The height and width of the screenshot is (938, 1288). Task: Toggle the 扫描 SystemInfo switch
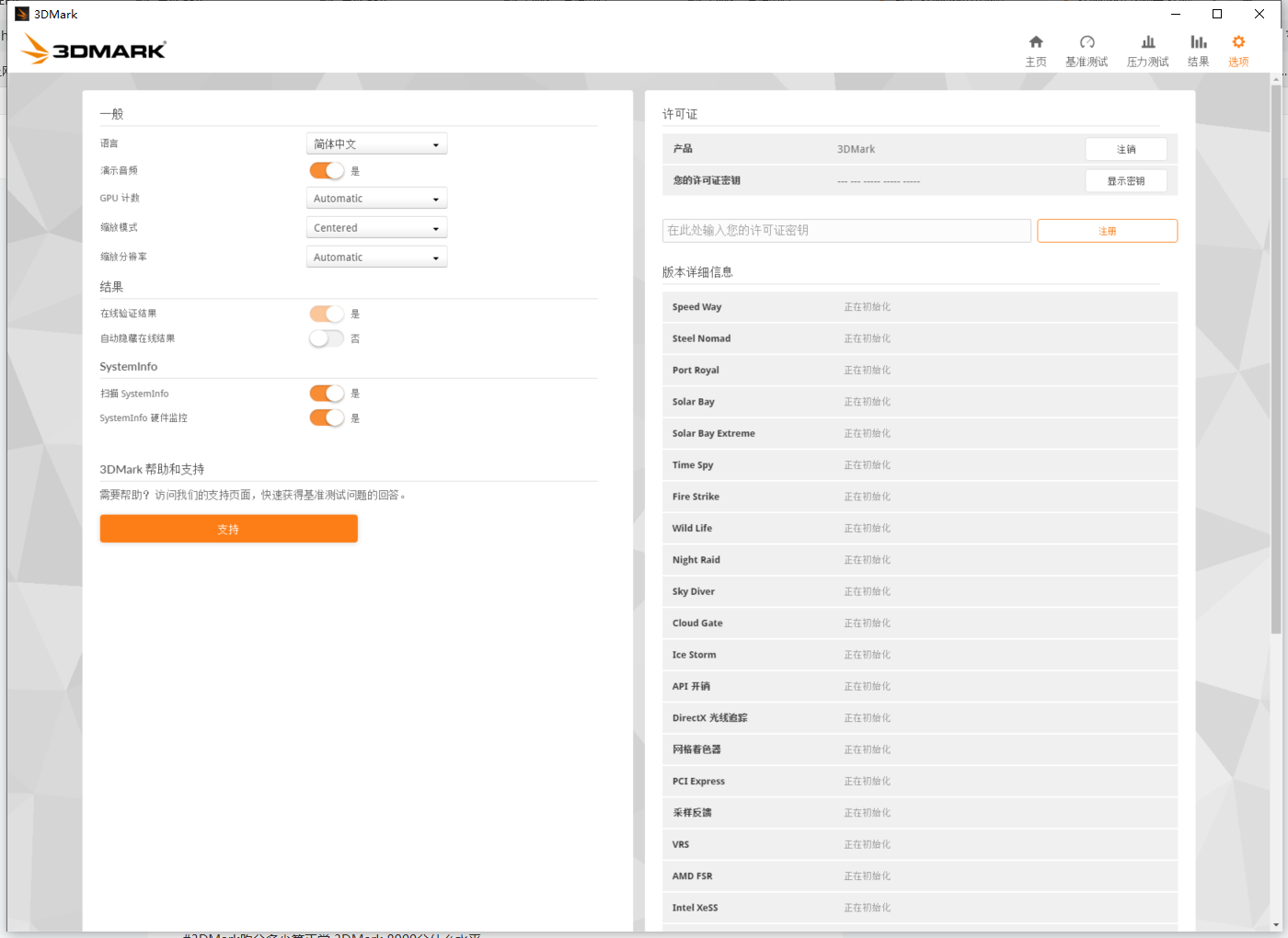pyautogui.click(x=327, y=394)
